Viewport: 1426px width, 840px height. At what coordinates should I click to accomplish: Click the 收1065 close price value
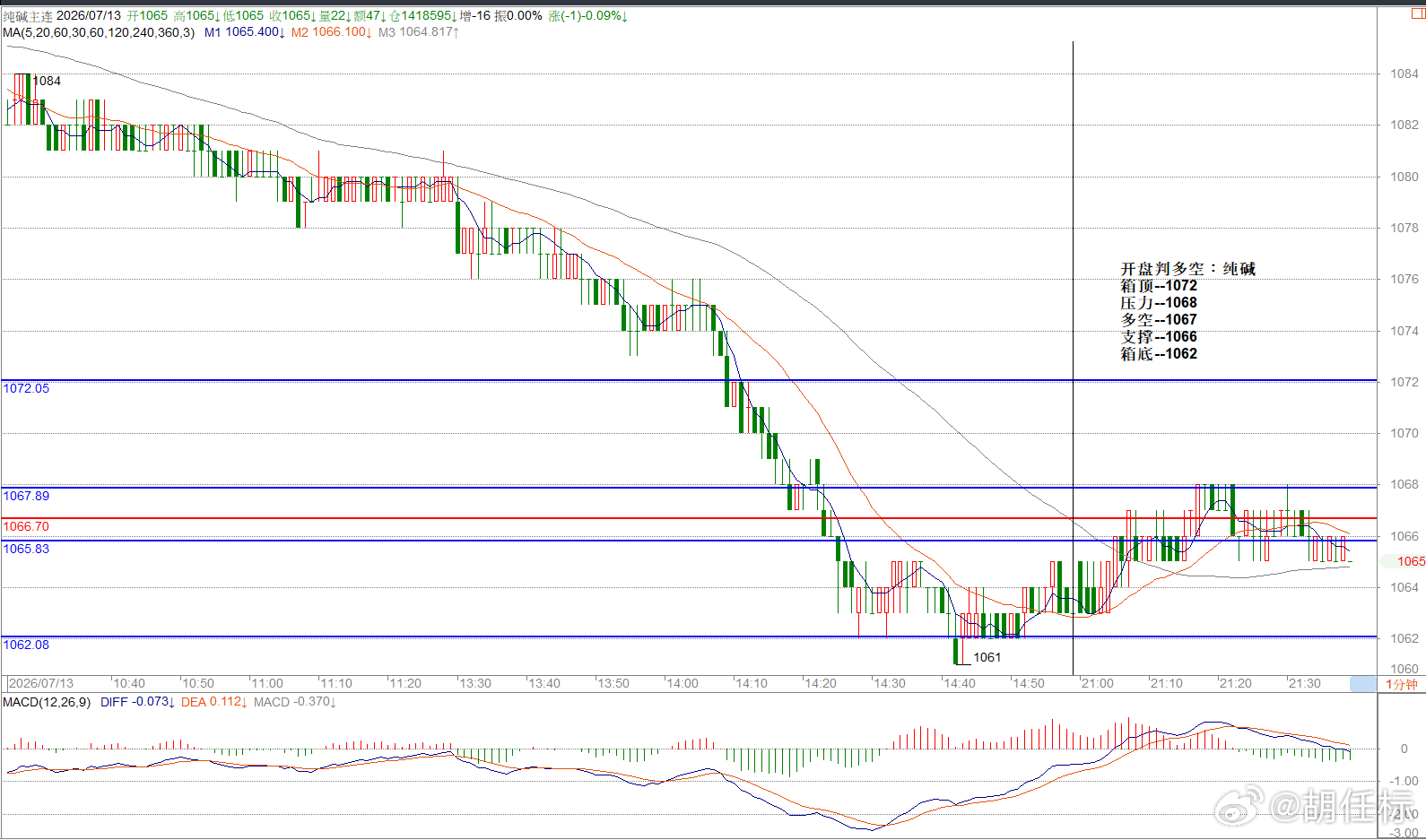click(292, 16)
